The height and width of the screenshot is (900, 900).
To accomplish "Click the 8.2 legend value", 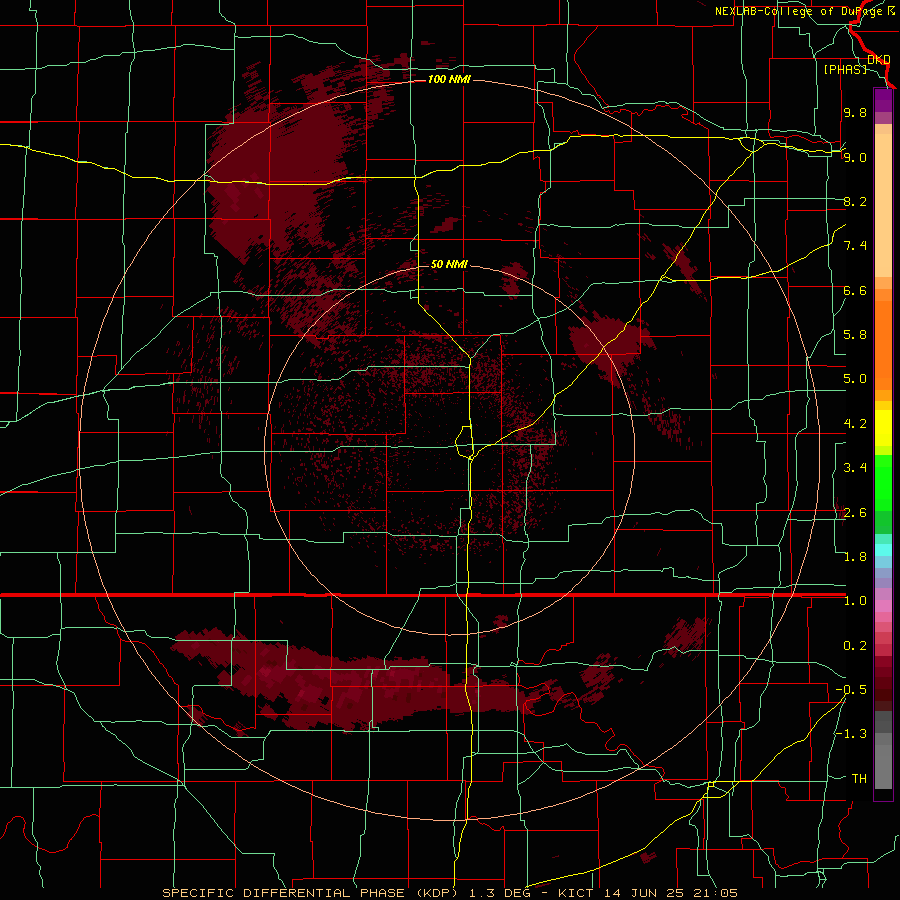I will click(855, 201).
